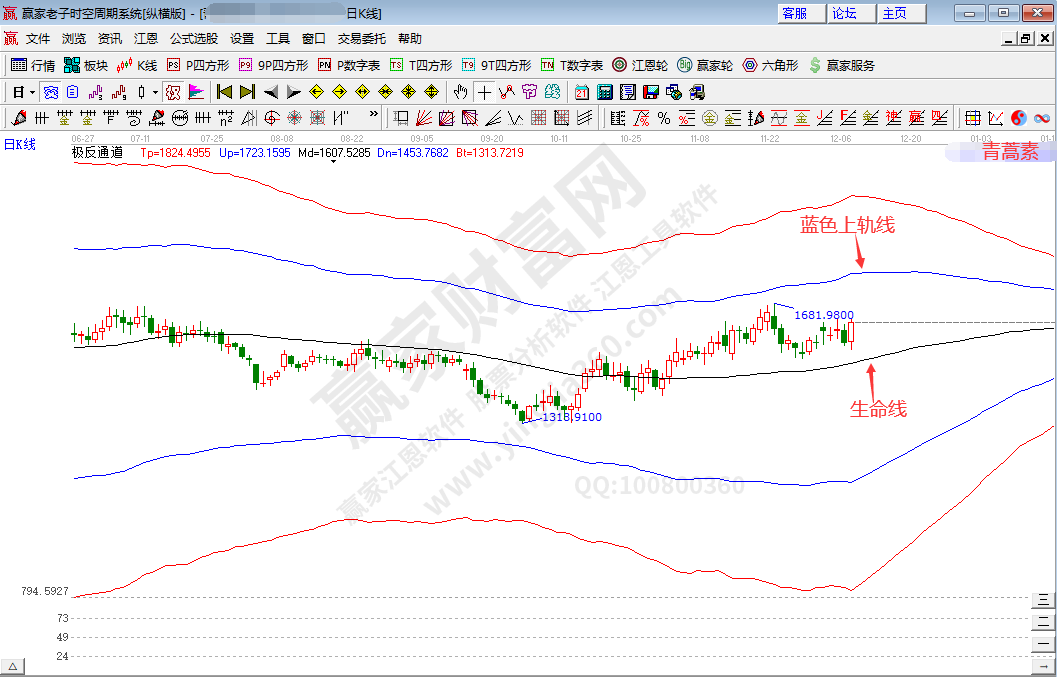Screen dimensions: 1057x677
Task: Open the 公式选股 menu
Action: pyautogui.click(x=193, y=38)
